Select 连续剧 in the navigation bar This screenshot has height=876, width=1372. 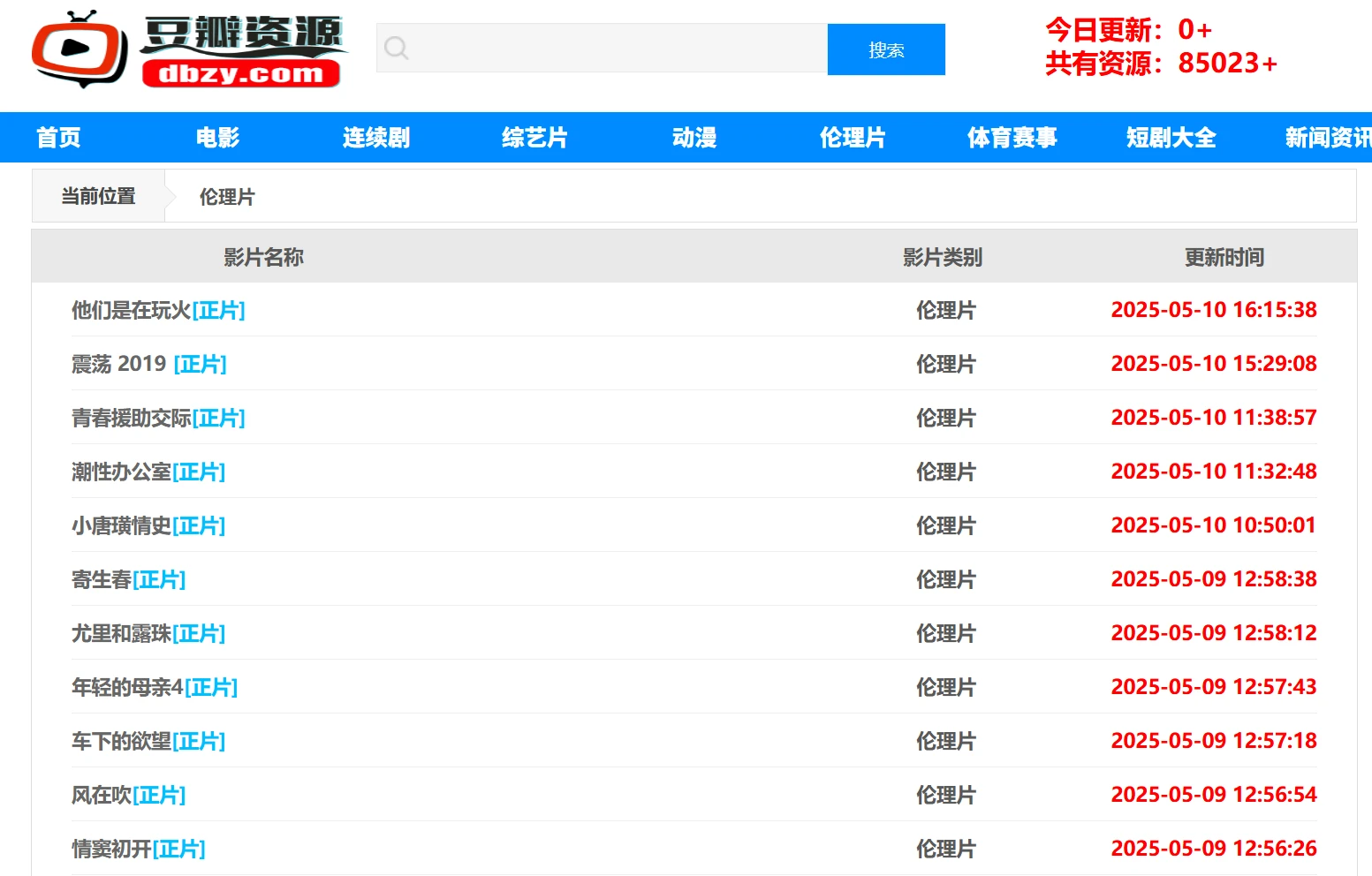coord(376,138)
